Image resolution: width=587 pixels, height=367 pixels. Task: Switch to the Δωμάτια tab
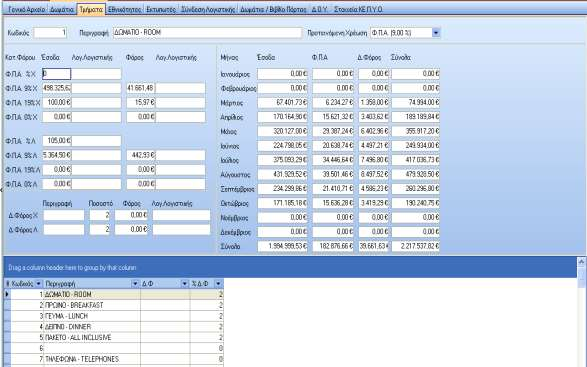point(62,9)
